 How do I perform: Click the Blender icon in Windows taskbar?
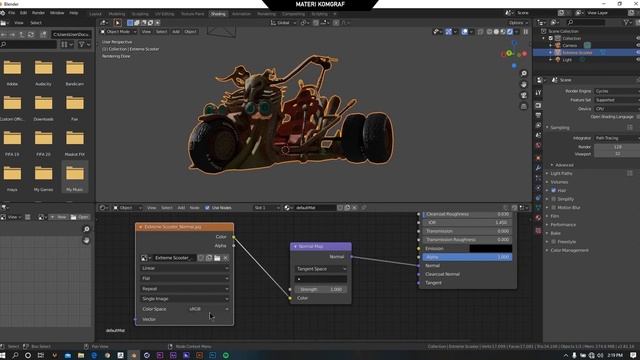[133, 356]
